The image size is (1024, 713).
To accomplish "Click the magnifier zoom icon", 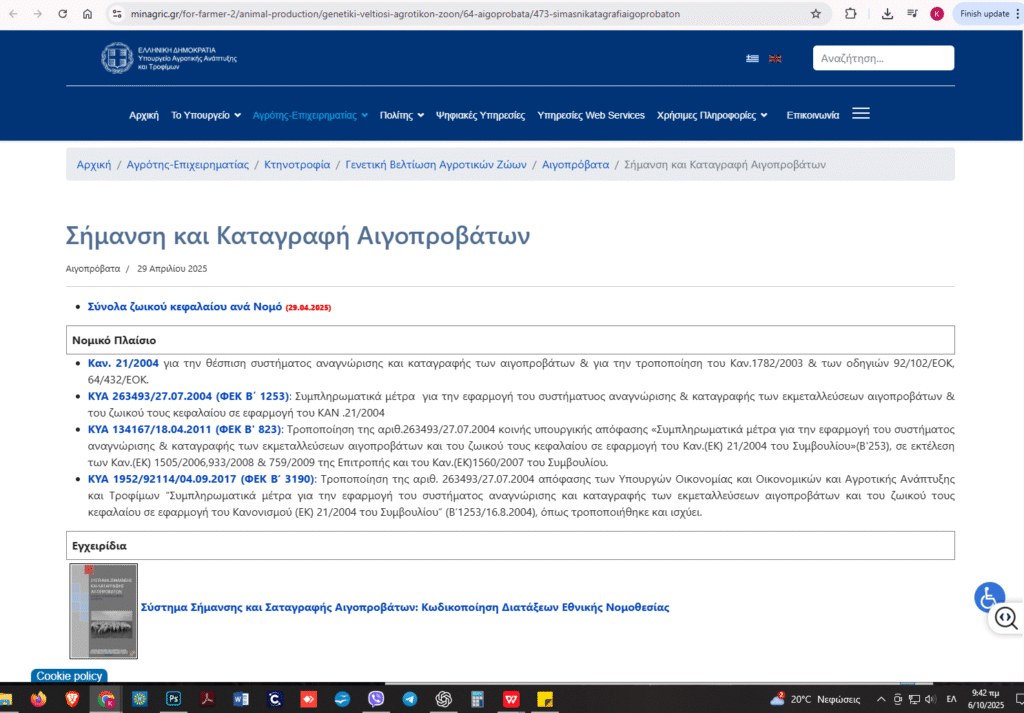I will click(x=1005, y=619).
